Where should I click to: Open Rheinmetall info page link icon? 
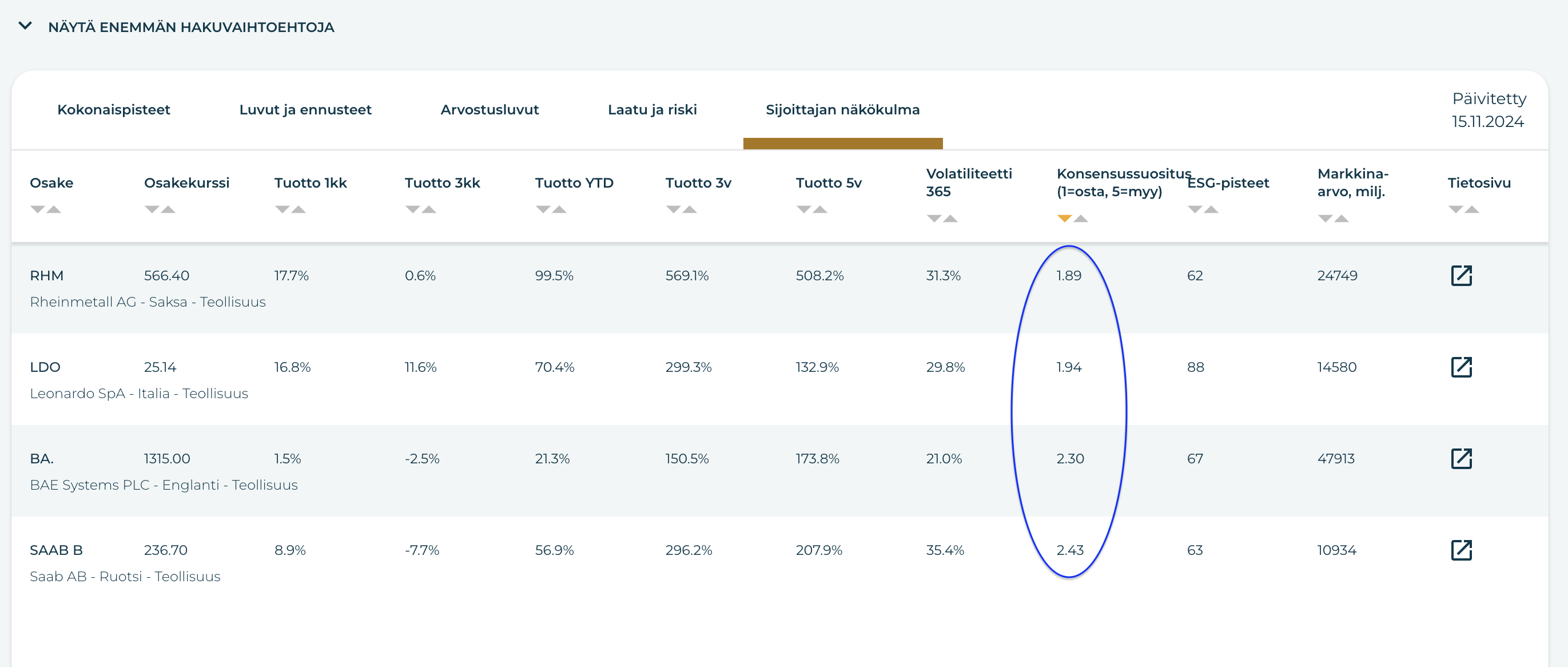pyautogui.click(x=1461, y=275)
